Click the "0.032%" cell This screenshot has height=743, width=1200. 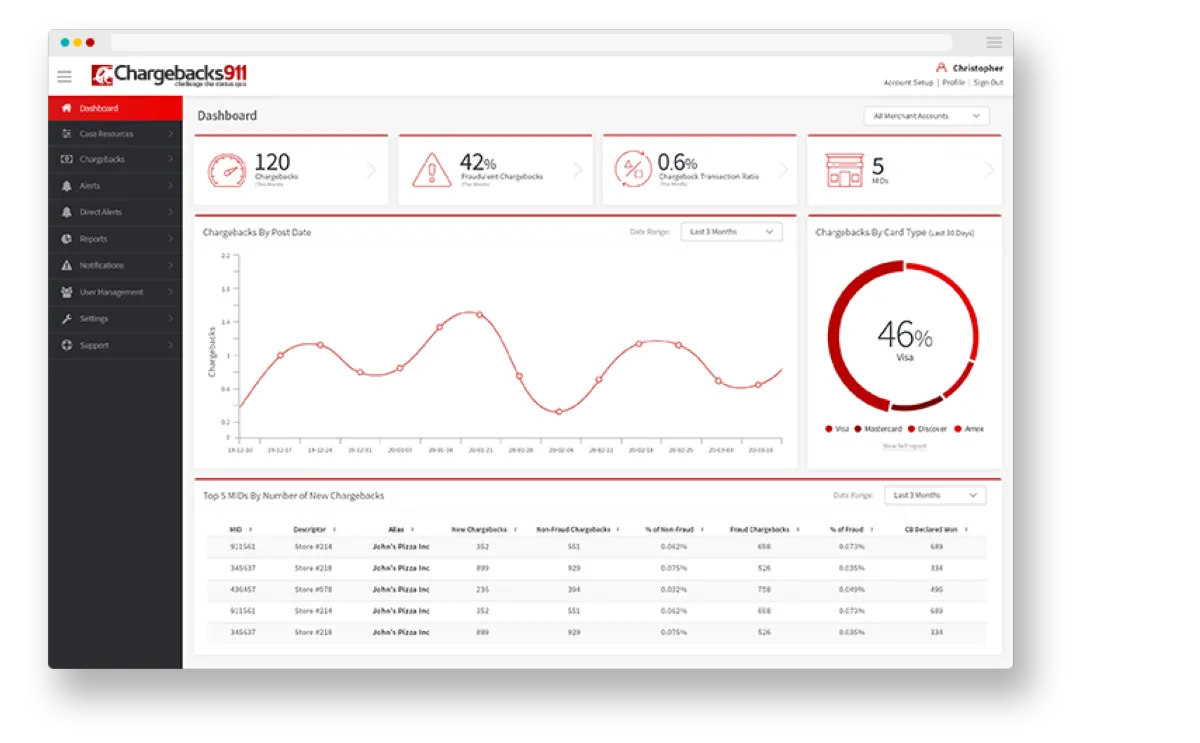tap(674, 590)
